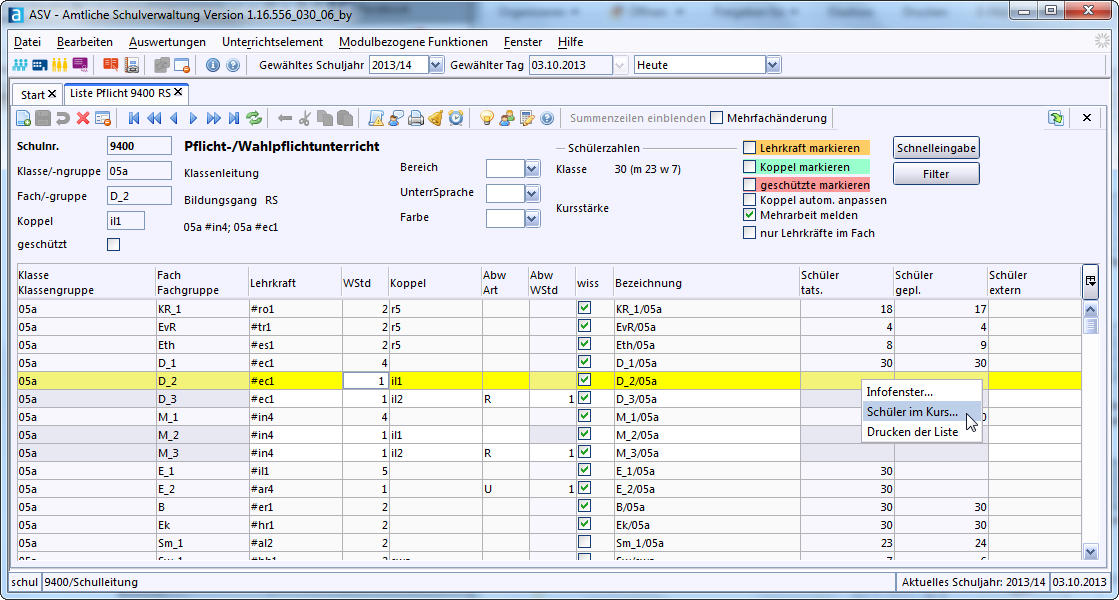Check Koppel autom. anpassen

pyautogui.click(x=749, y=200)
